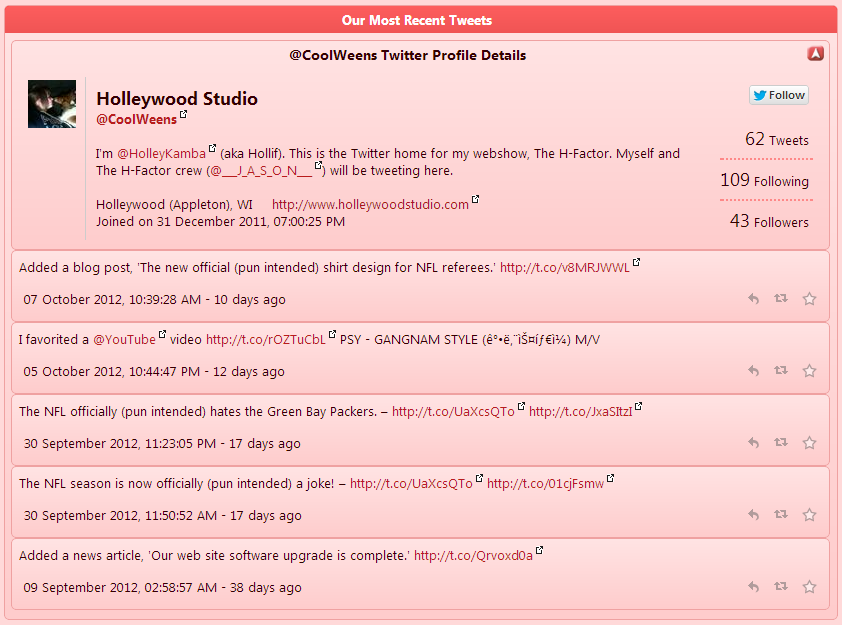Click the 11:23:05 PM tweet timestamp

tap(162, 444)
